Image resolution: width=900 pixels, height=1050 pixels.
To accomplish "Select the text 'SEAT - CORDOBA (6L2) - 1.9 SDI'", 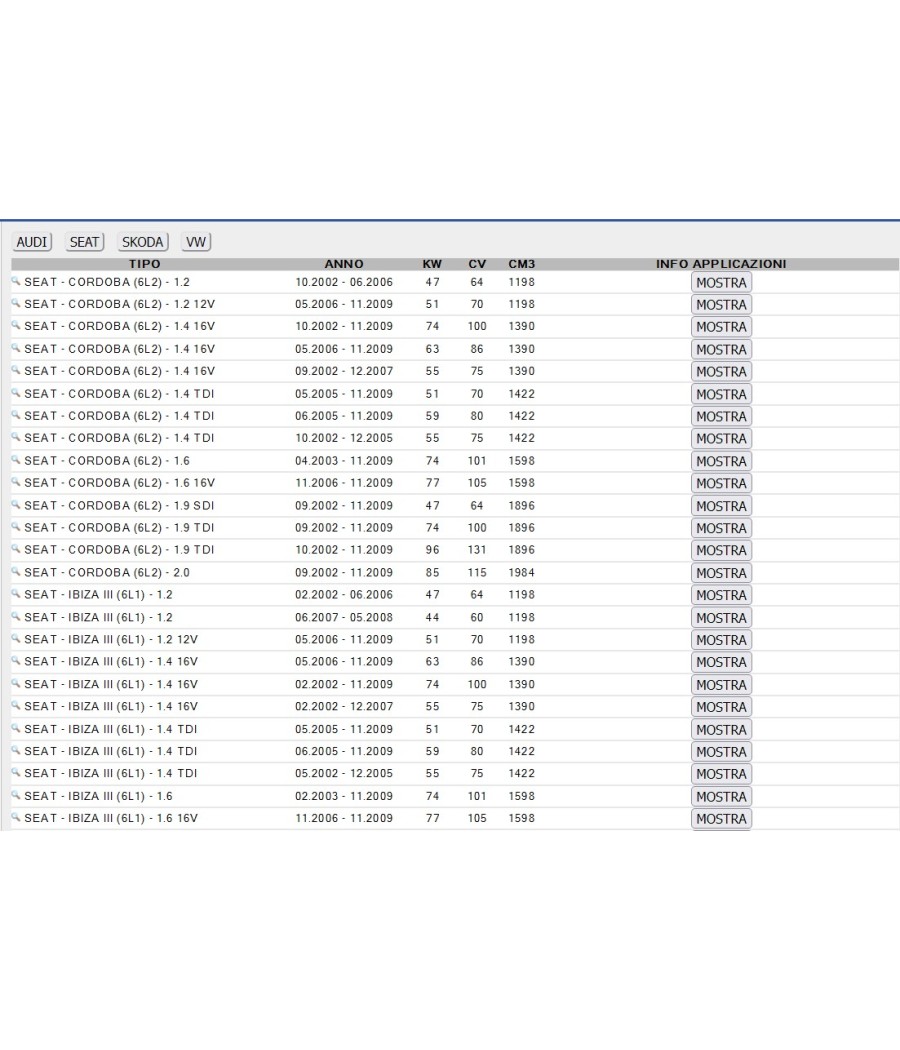I will [119, 506].
